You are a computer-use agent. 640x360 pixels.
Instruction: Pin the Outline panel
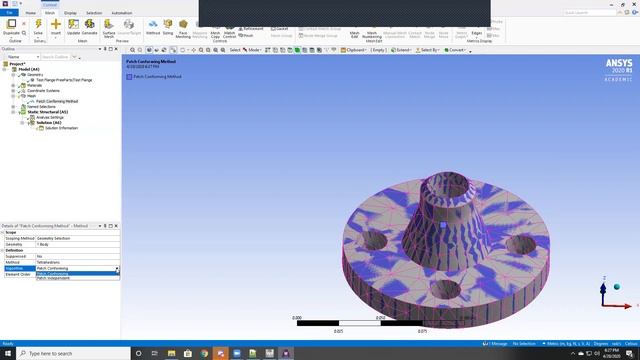click(105, 49)
